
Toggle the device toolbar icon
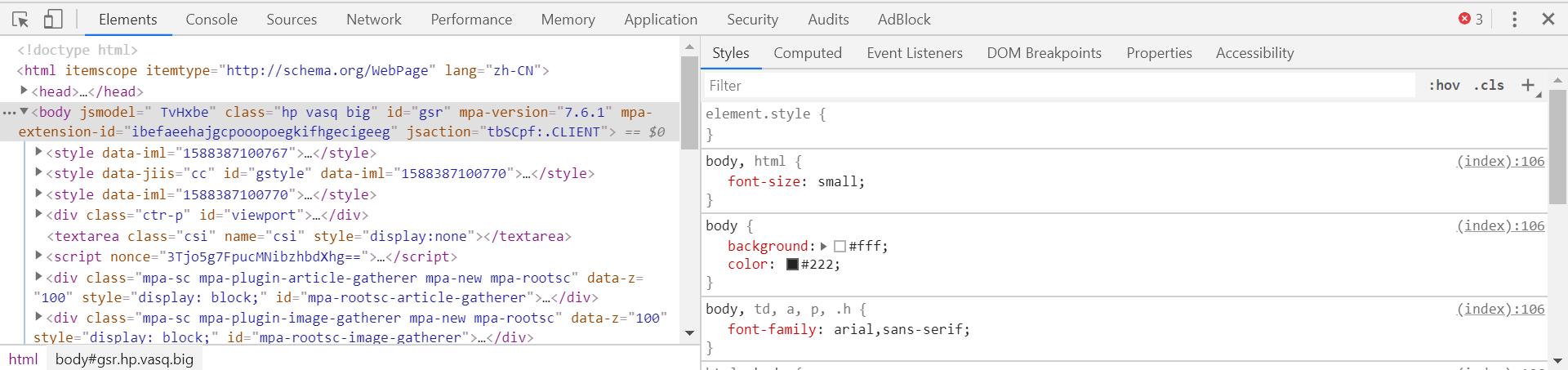tap(53, 19)
